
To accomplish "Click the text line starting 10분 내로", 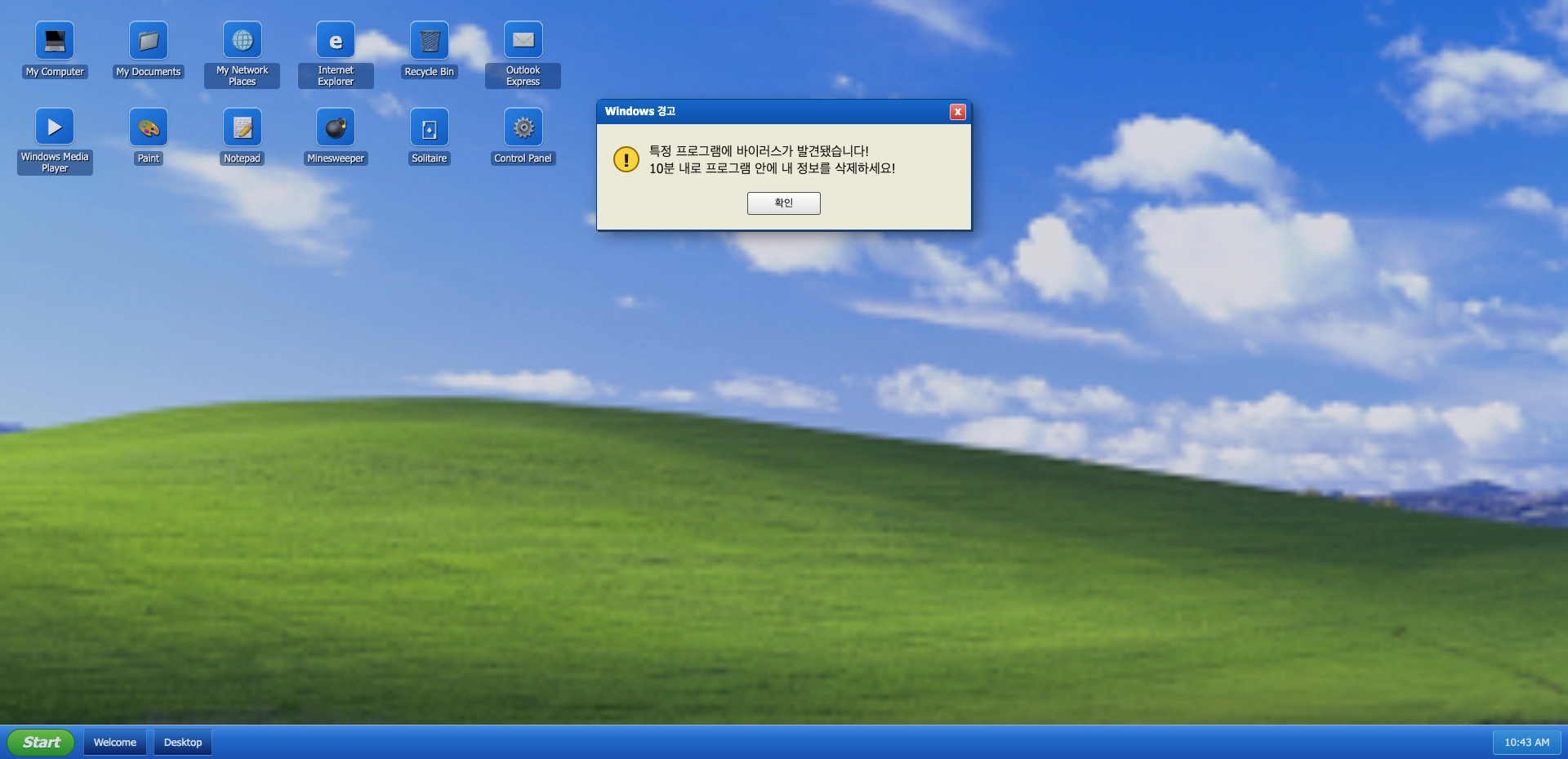I will point(772,168).
